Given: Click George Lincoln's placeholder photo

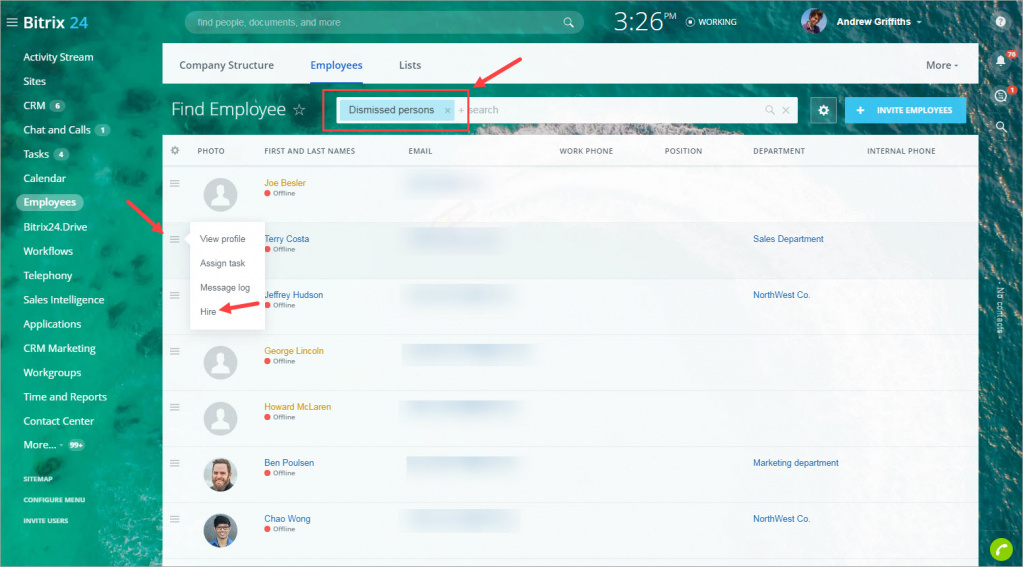Looking at the screenshot, I should (221, 362).
